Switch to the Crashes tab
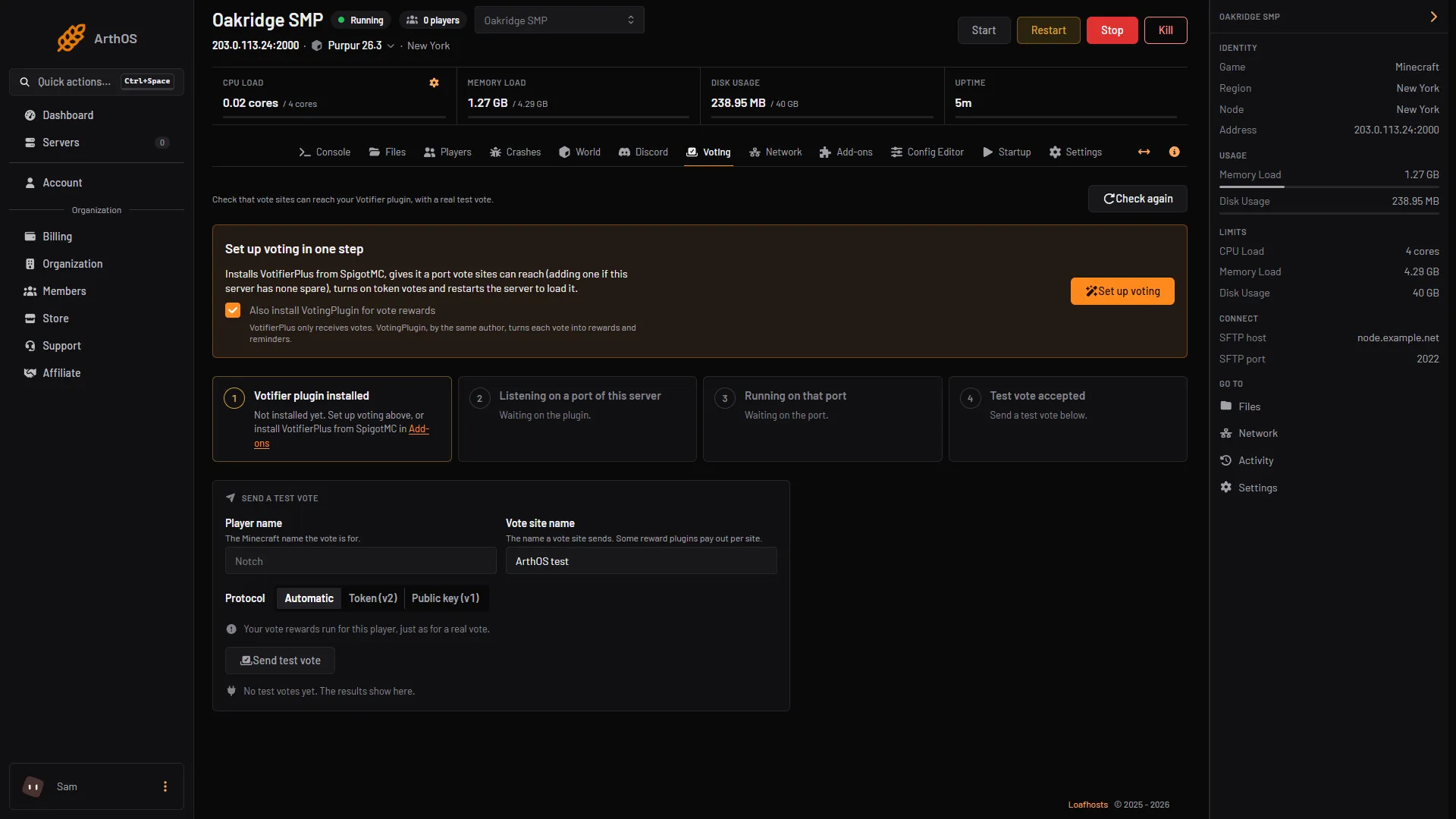This screenshot has height=819, width=1456. coord(516,152)
